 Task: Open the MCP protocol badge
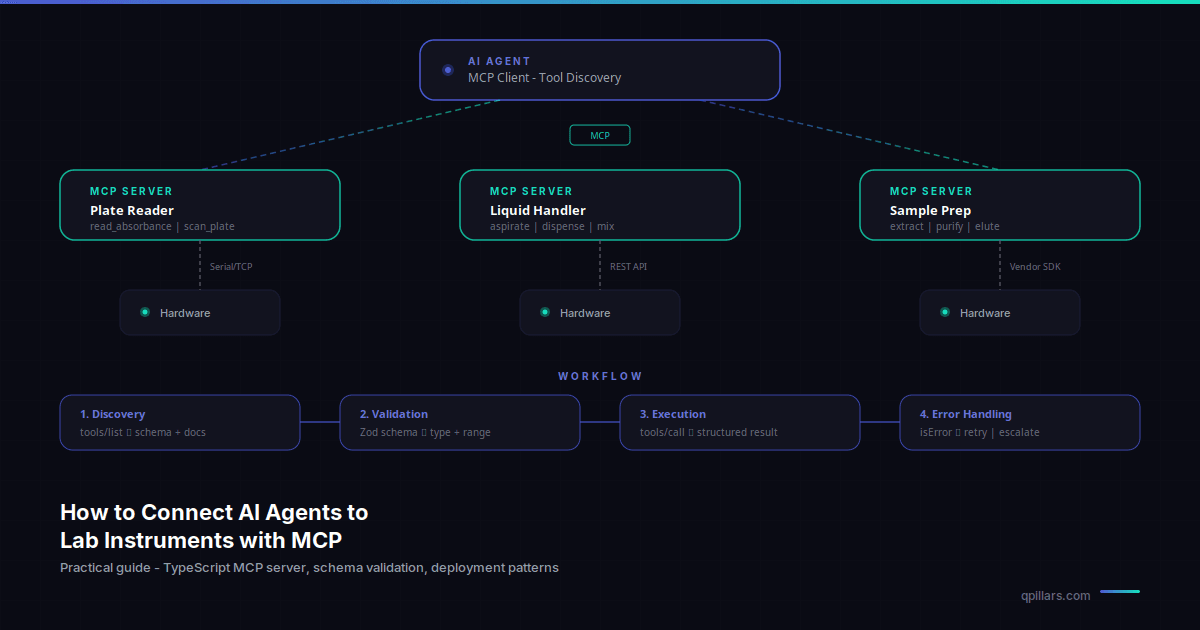pos(600,134)
